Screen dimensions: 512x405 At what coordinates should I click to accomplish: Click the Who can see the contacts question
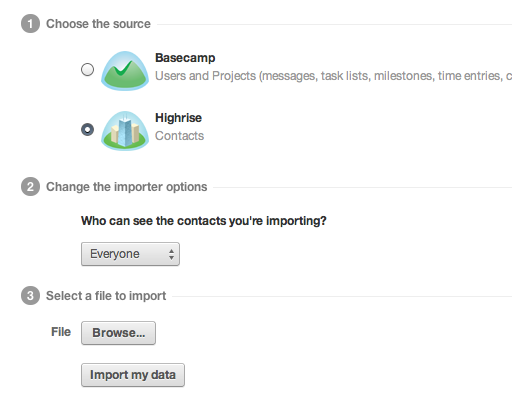click(204, 221)
